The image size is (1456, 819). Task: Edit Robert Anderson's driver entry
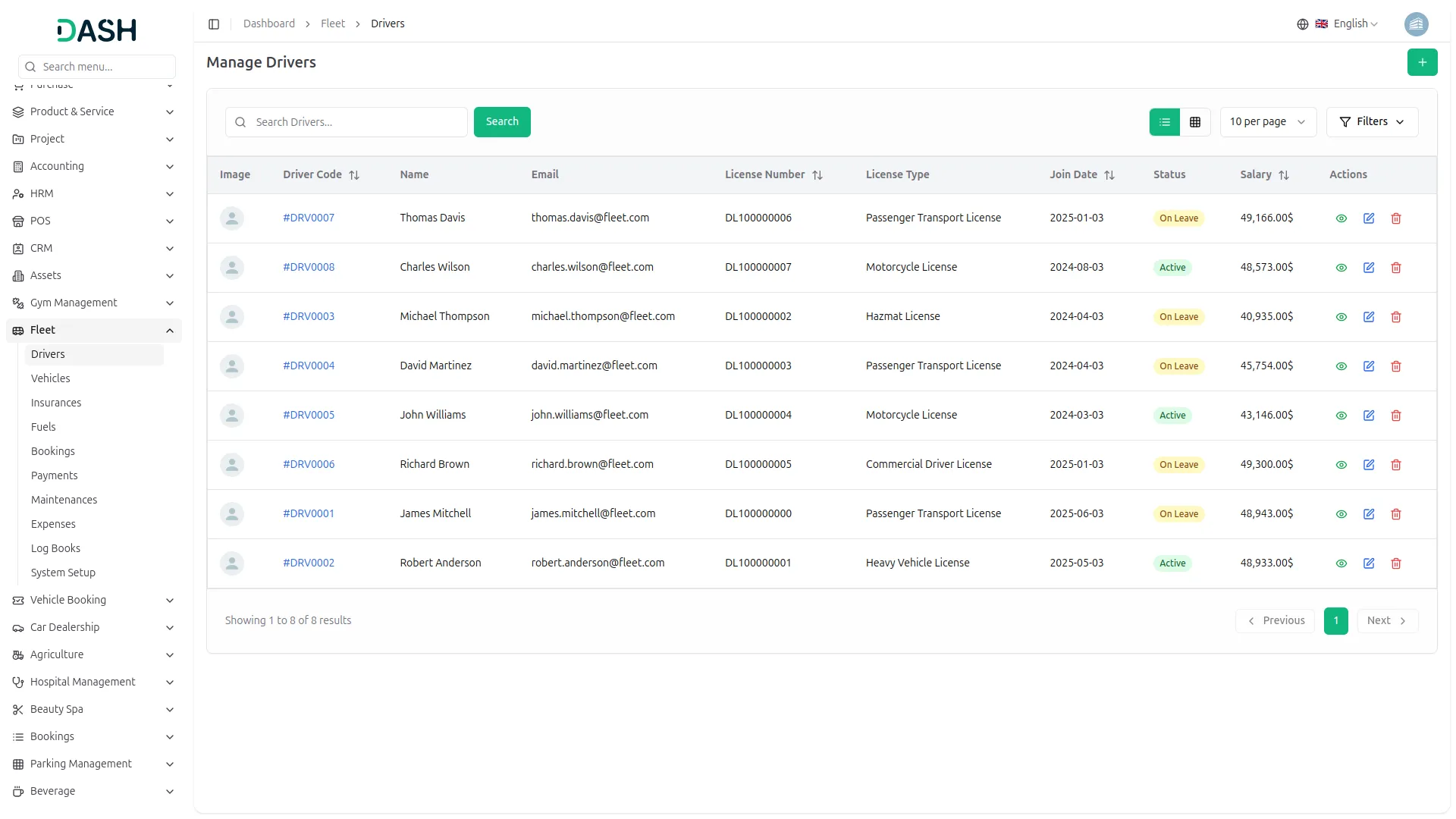[1368, 563]
